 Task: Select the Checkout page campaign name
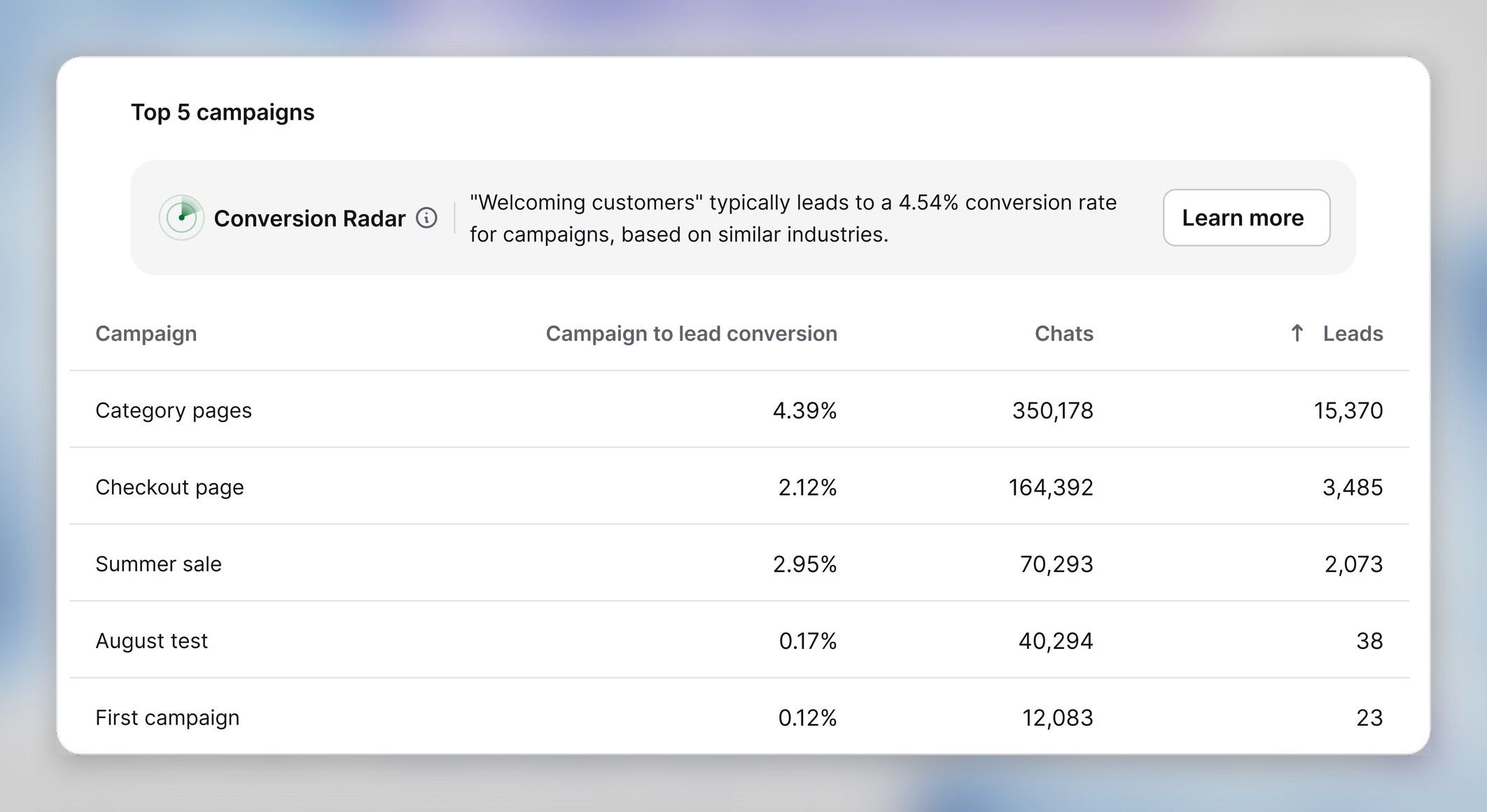click(169, 487)
